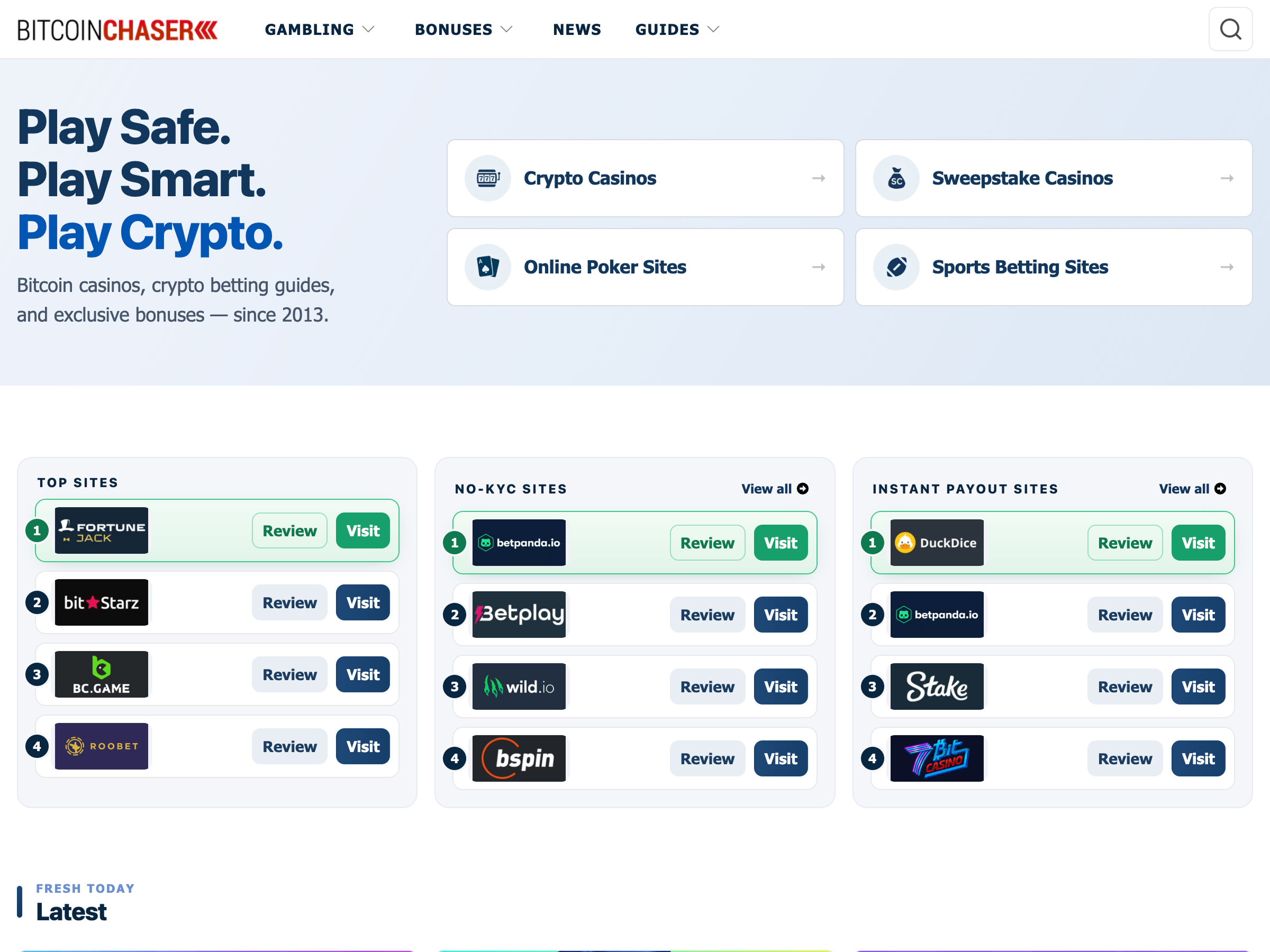The height and width of the screenshot is (952, 1270).
Task: Click the football Sports Betting icon
Action: 896,267
